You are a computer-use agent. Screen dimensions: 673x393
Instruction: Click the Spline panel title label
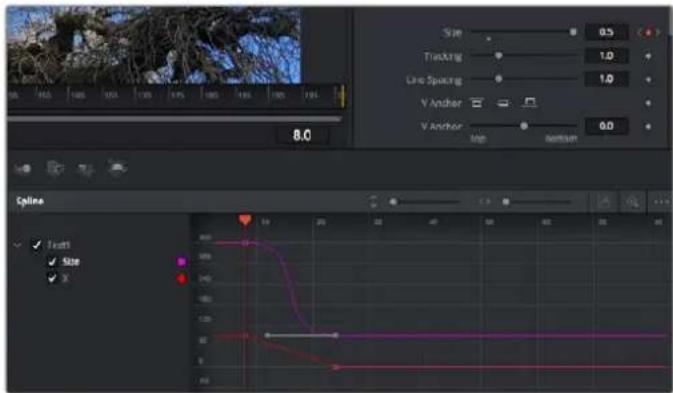[30, 201]
